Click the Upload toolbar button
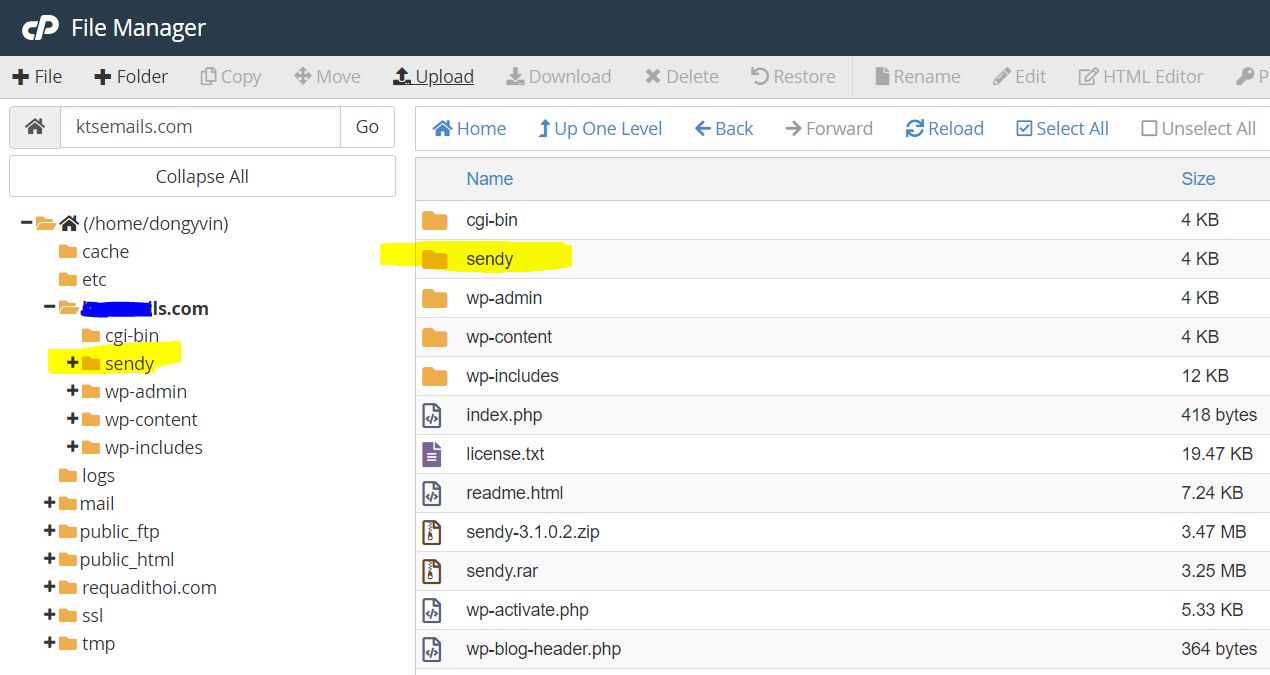The width and height of the screenshot is (1270, 675). (x=433, y=77)
